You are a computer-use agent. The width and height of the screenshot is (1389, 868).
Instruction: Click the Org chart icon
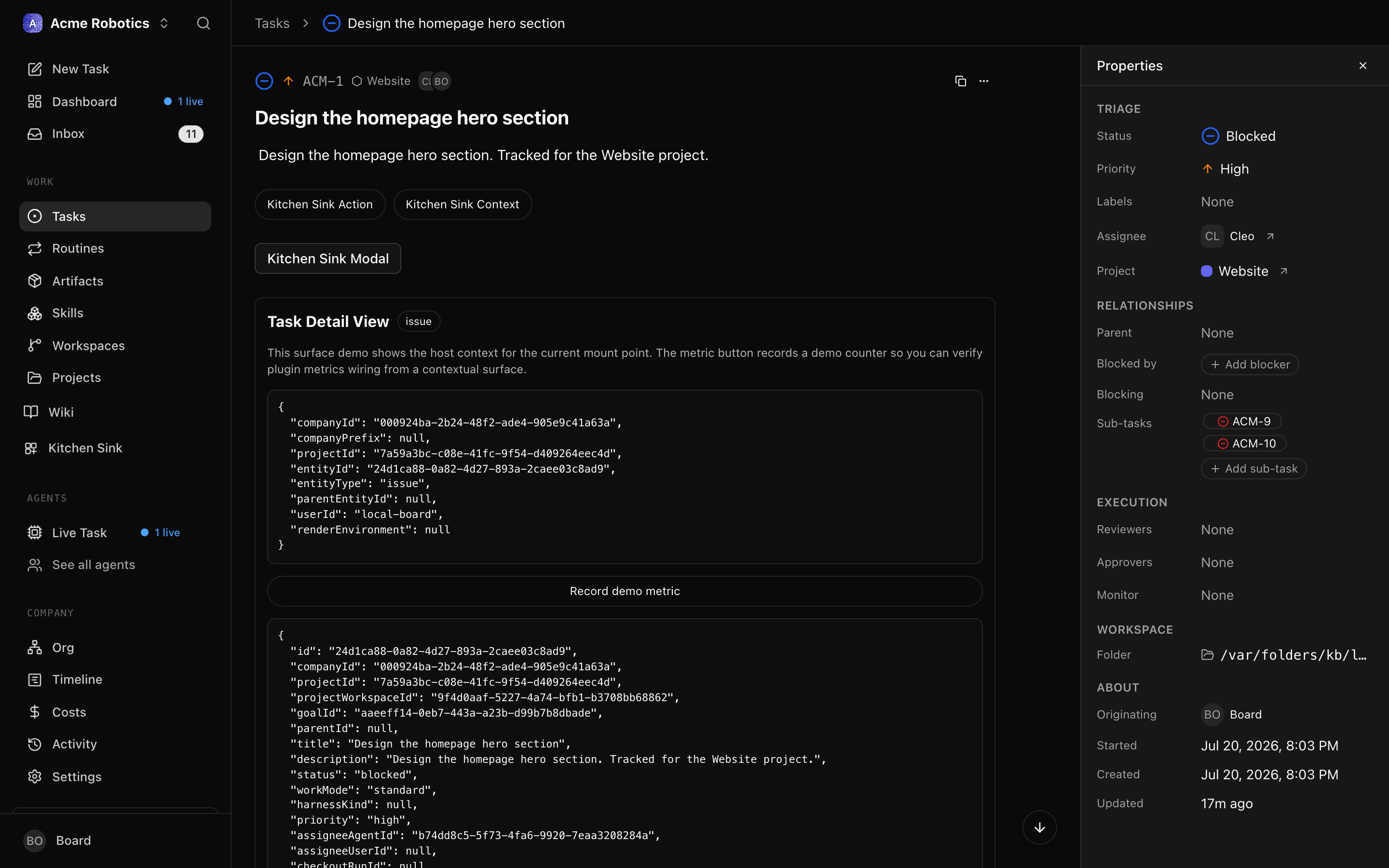(34, 648)
